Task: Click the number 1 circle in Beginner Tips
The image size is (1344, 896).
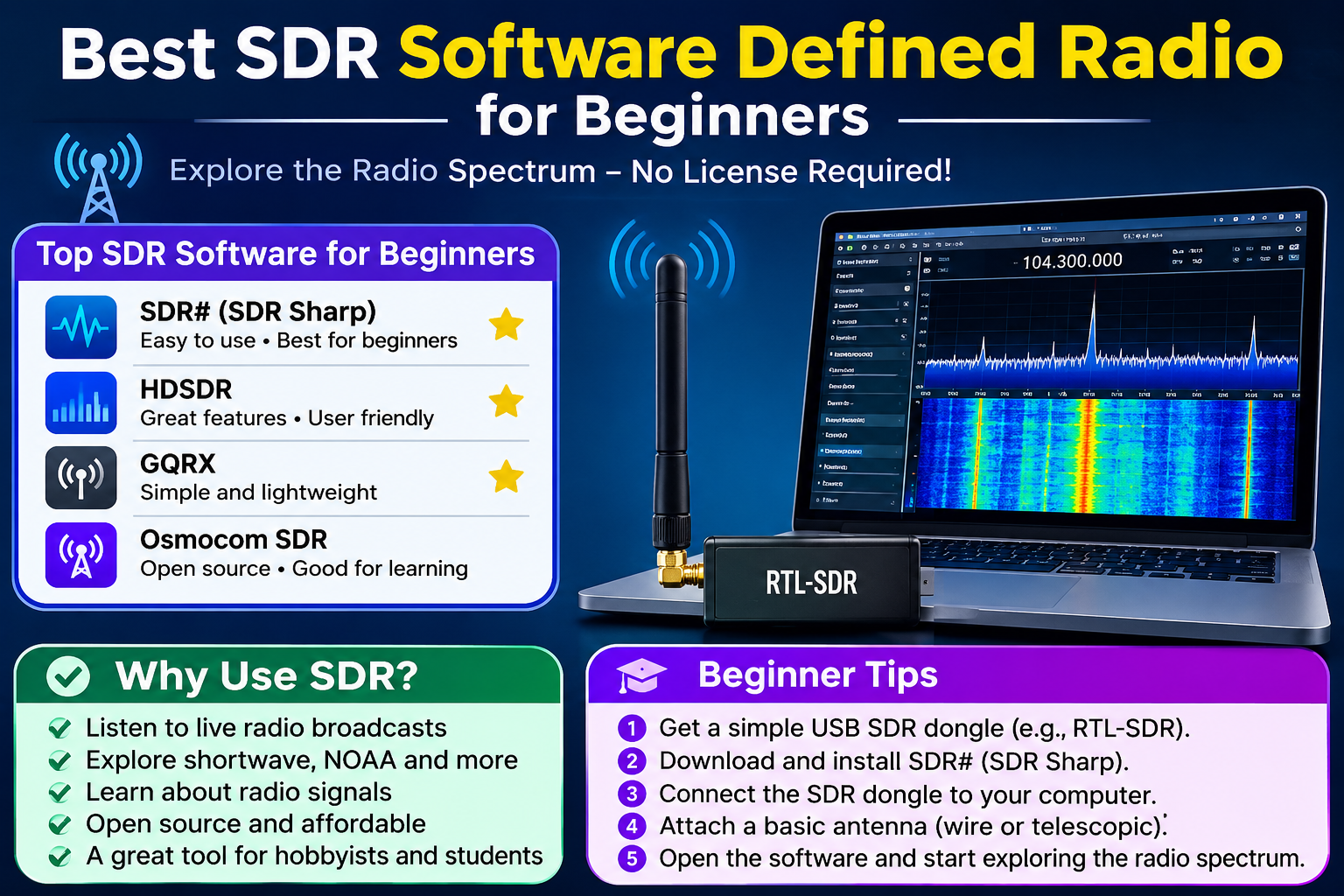Action: click(632, 728)
